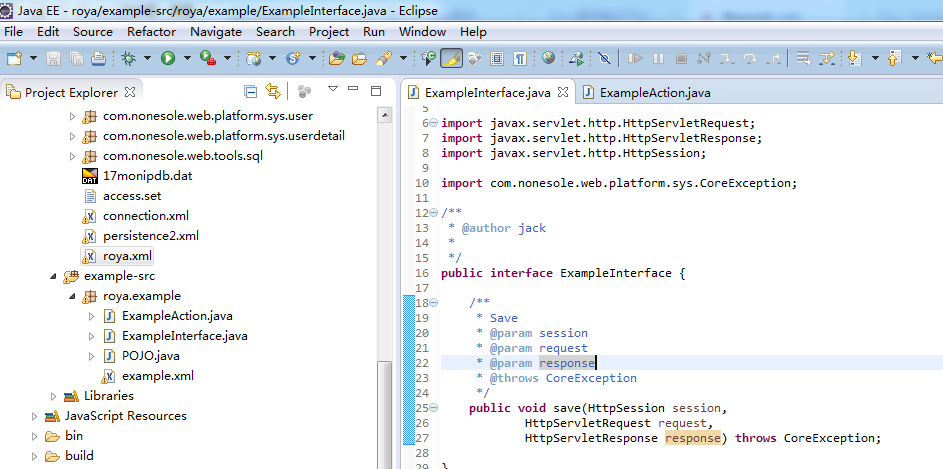This screenshot has height=469, width=943.
Task: Select 17monipdb.dat file
Action: [x=147, y=176]
